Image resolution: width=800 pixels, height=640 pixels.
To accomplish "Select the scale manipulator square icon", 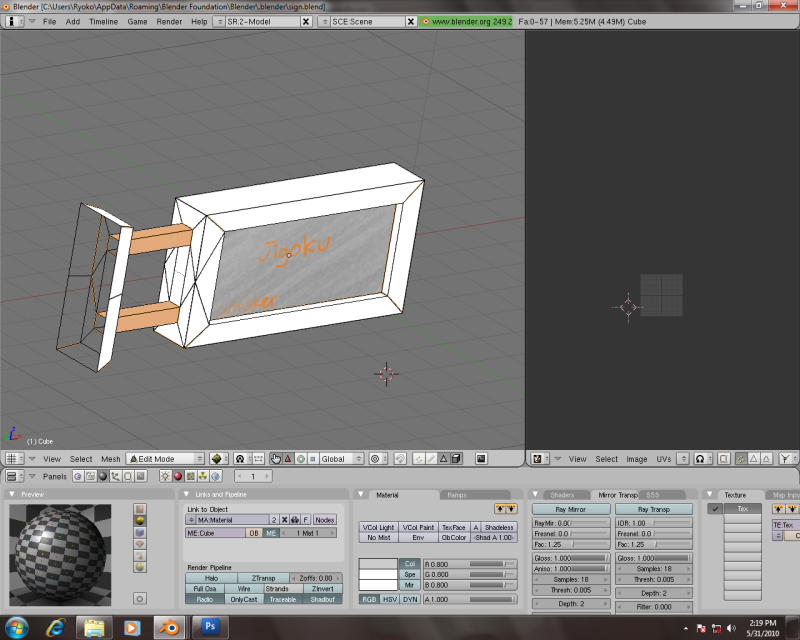I will [313, 459].
